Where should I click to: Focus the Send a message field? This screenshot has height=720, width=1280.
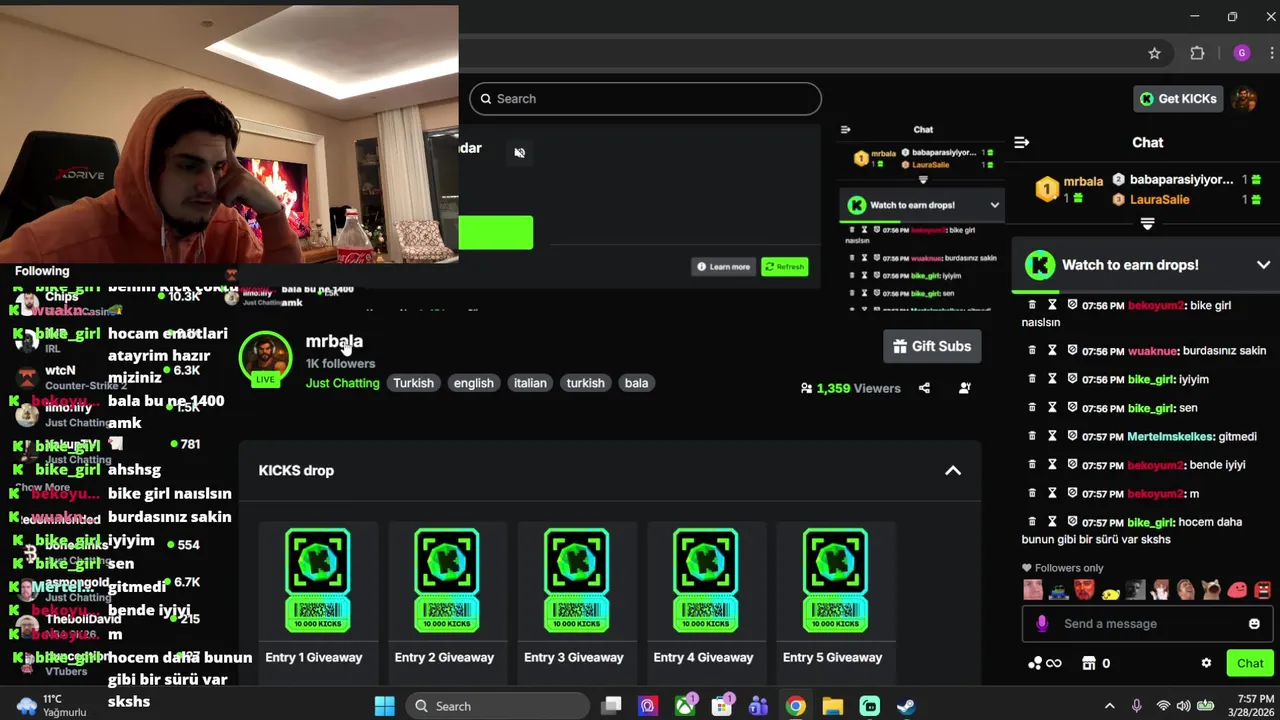pos(1146,624)
